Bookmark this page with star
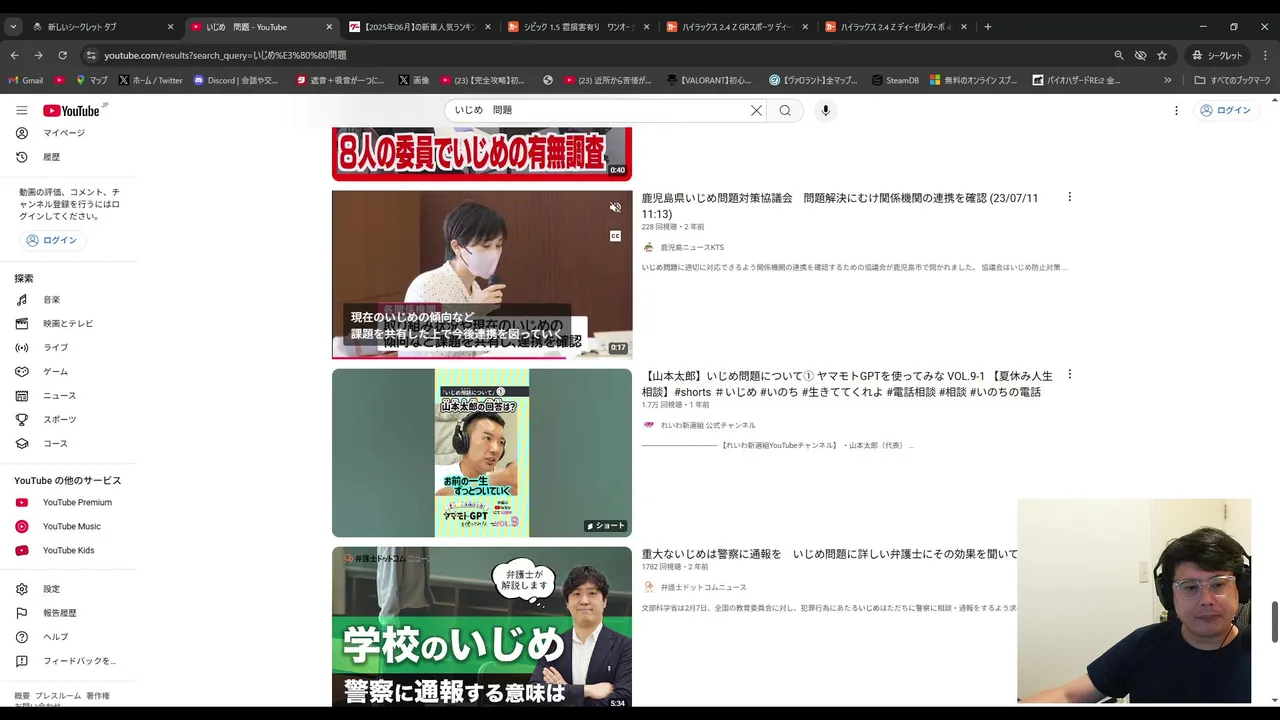Screen dimensions: 1280x720 [x=1162, y=55]
